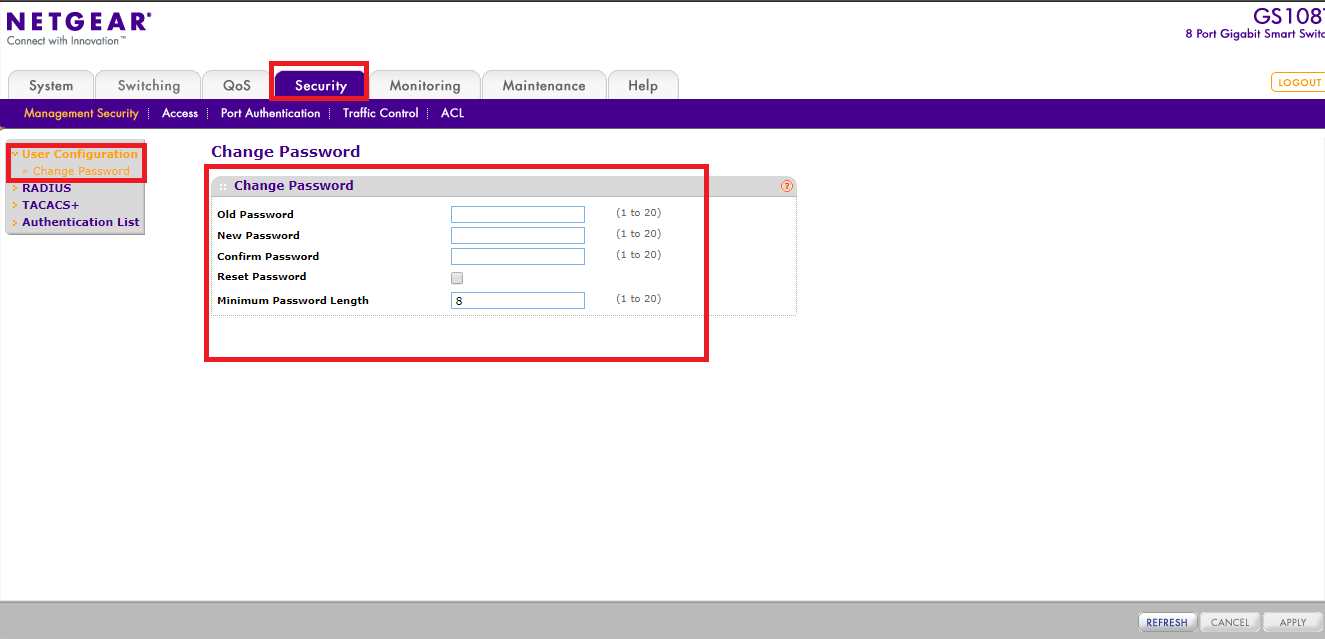1325x639 pixels.
Task: Click the REFRESH button
Action: click(1167, 623)
